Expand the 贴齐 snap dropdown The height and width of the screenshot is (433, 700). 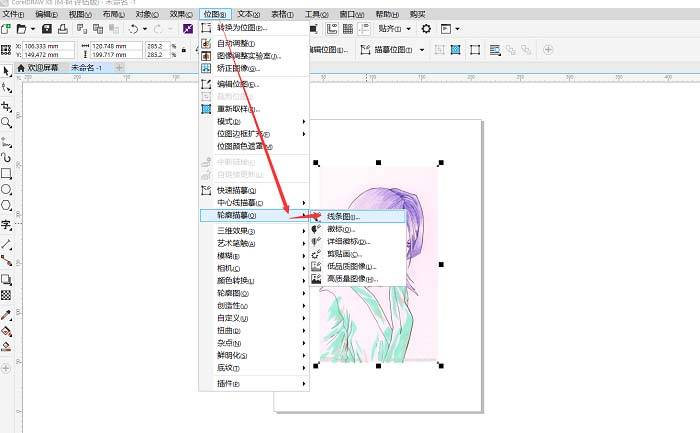click(407, 30)
